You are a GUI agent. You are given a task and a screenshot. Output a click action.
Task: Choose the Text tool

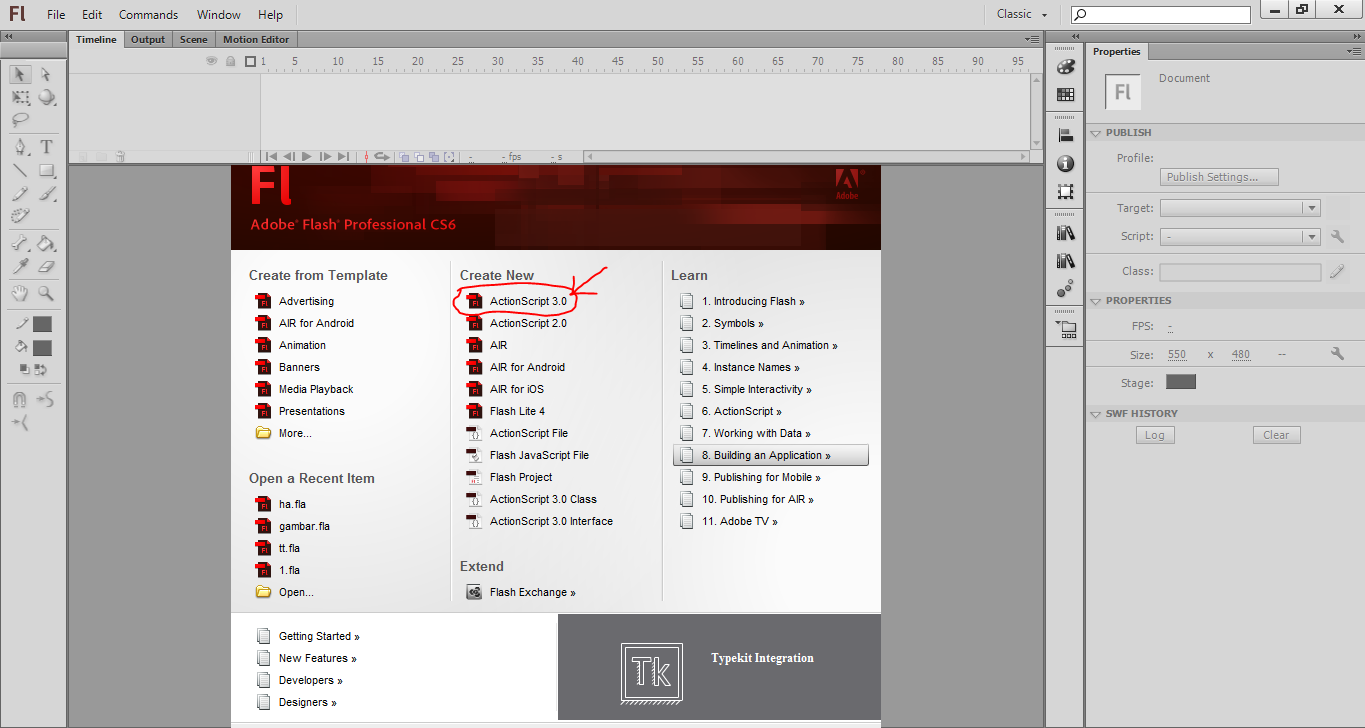pyautogui.click(x=46, y=147)
